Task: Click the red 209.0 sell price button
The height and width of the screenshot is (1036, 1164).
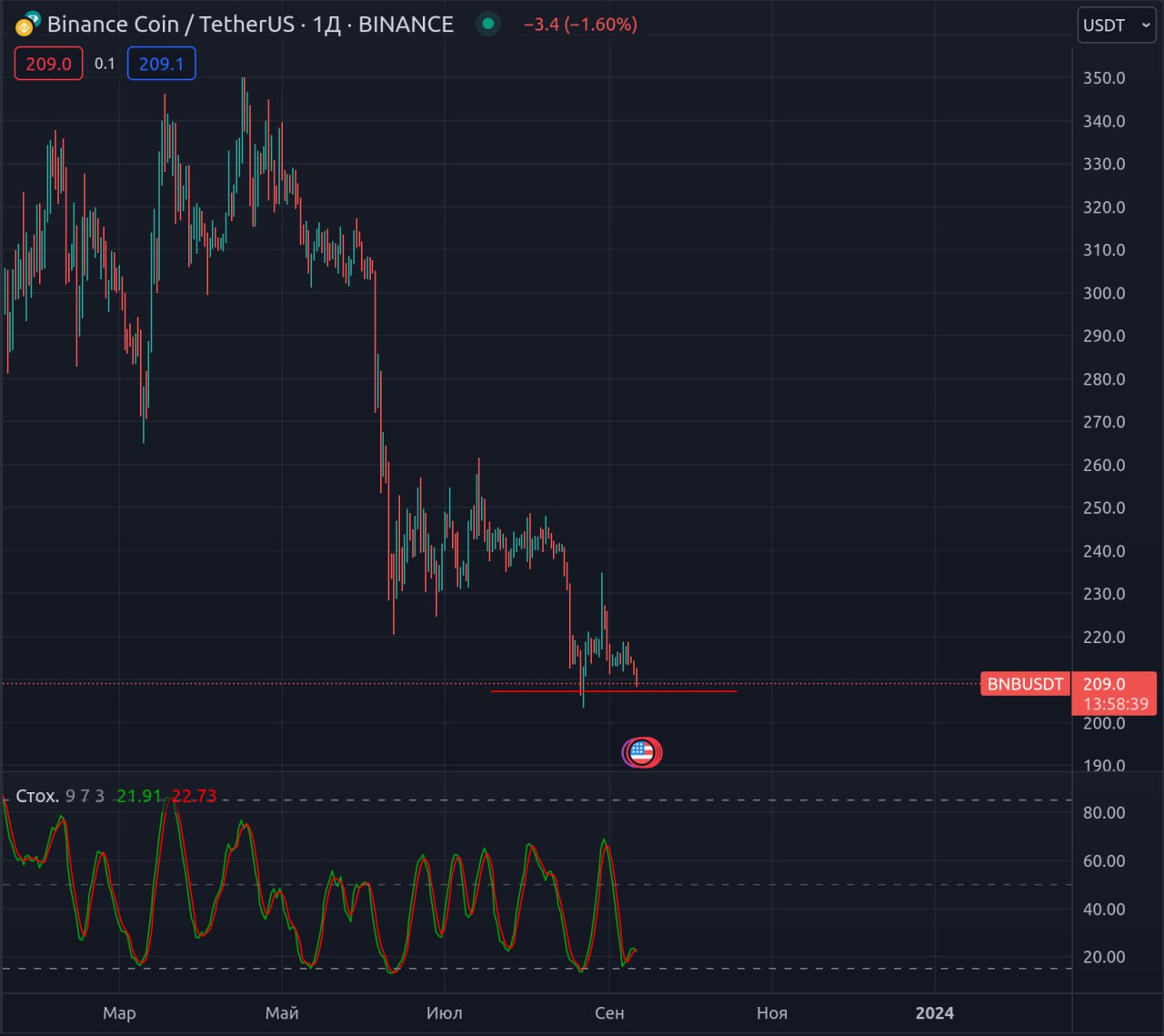Action: (x=48, y=64)
